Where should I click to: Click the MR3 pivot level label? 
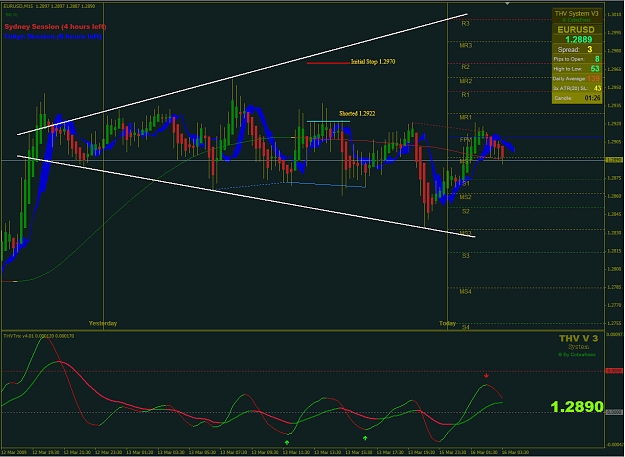tap(466, 45)
